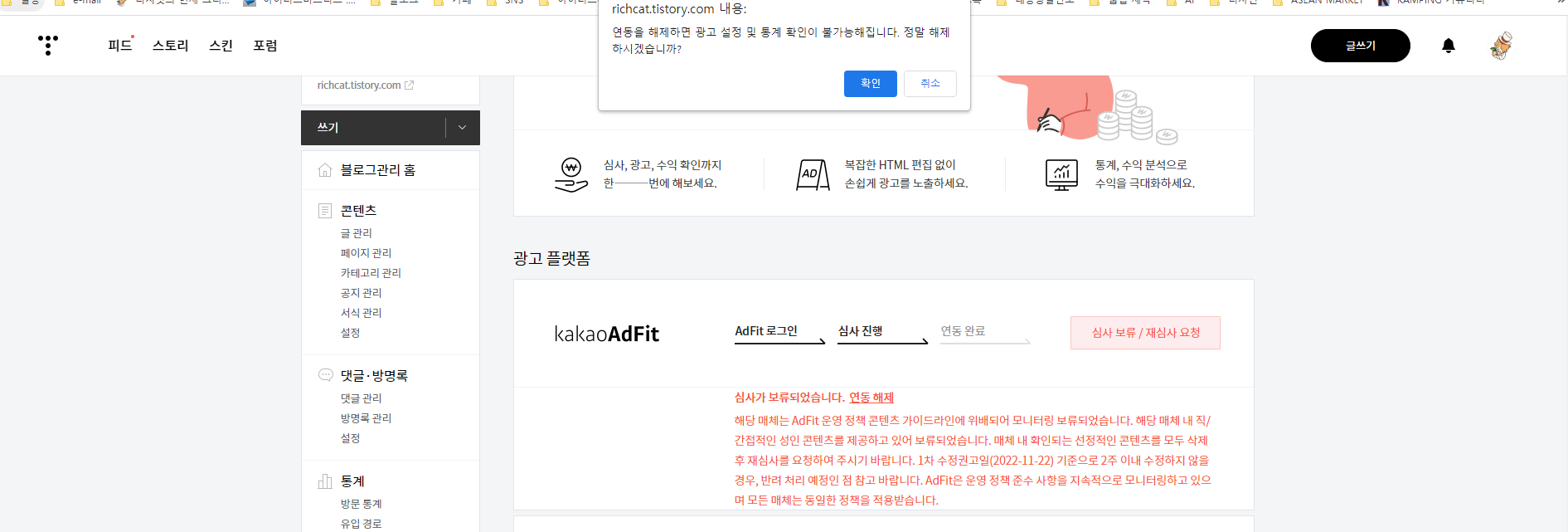
Task: Open the 피드 menu
Action: coord(120,46)
